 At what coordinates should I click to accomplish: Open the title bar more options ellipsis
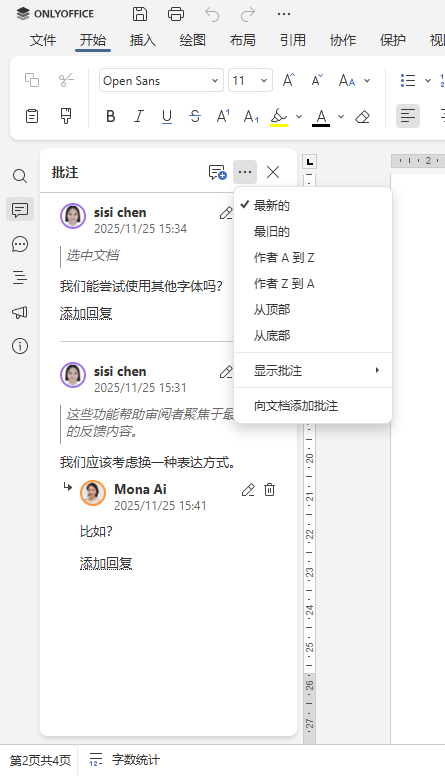(284, 14)
